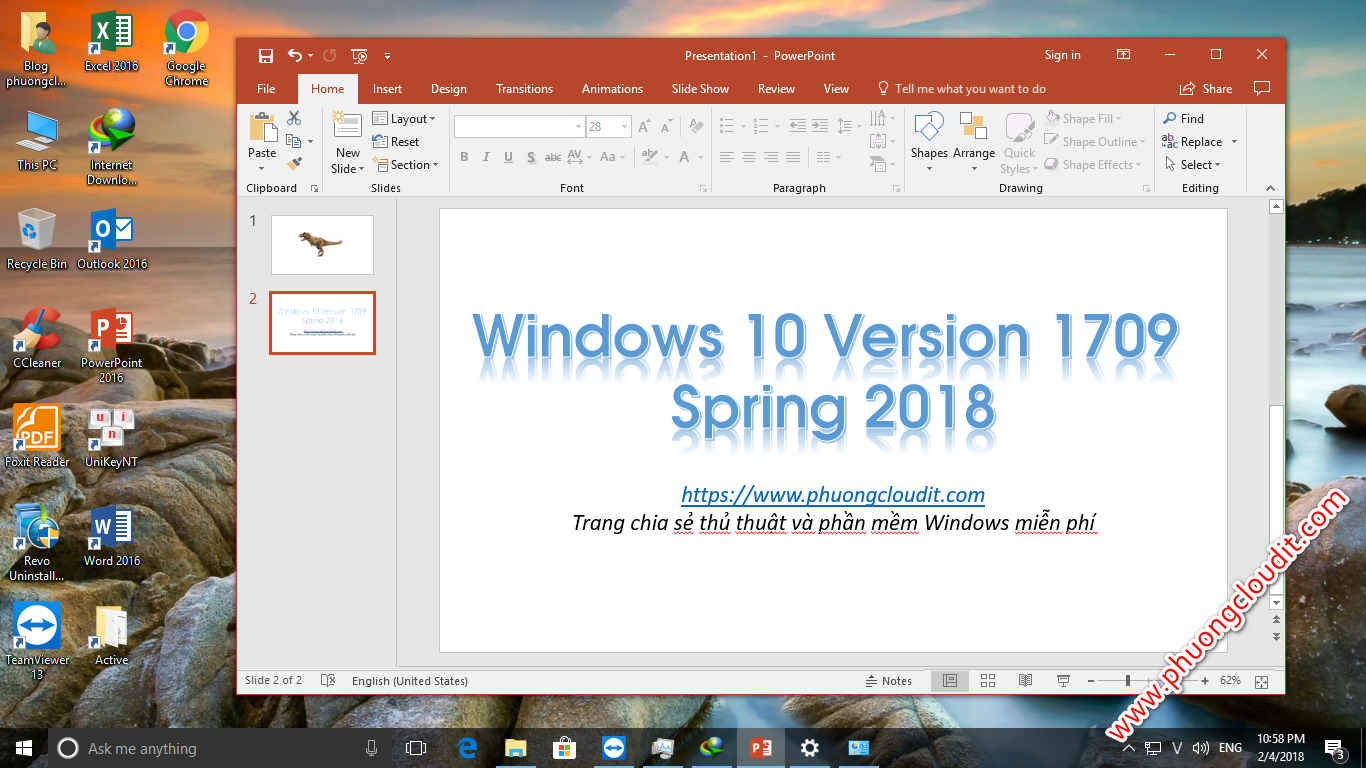
Task: Click the spell check icon in status bar
Action: (327, 681)
